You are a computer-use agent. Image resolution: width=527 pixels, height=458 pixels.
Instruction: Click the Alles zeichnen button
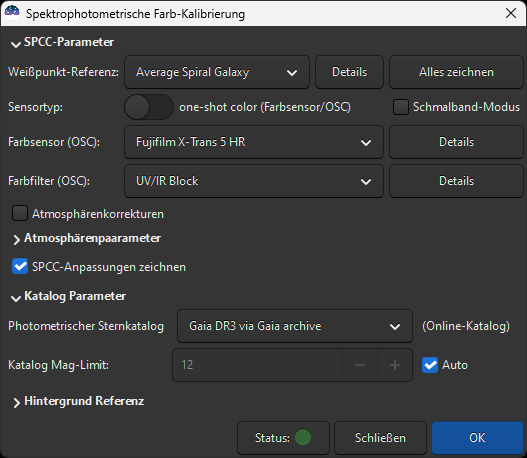coord(456,72)
